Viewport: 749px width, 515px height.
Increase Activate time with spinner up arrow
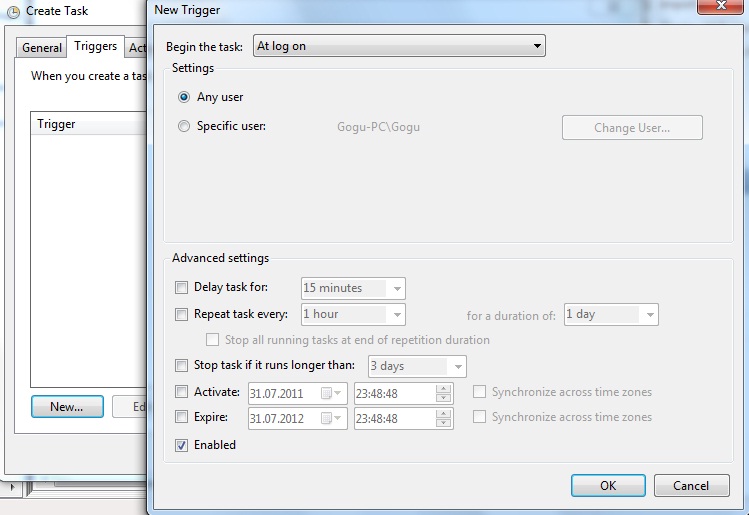pos(444,389)
